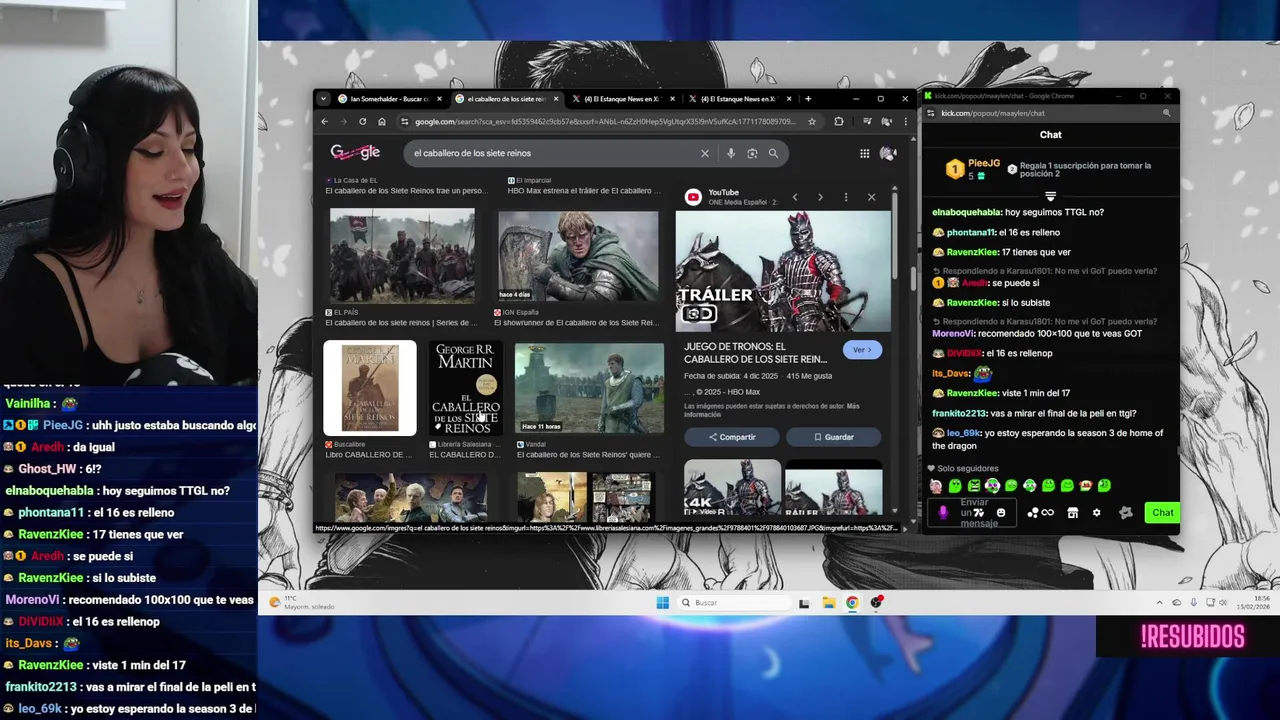Start voice search with the microphone icon
Screen dimensions: 1280x720
731,153
